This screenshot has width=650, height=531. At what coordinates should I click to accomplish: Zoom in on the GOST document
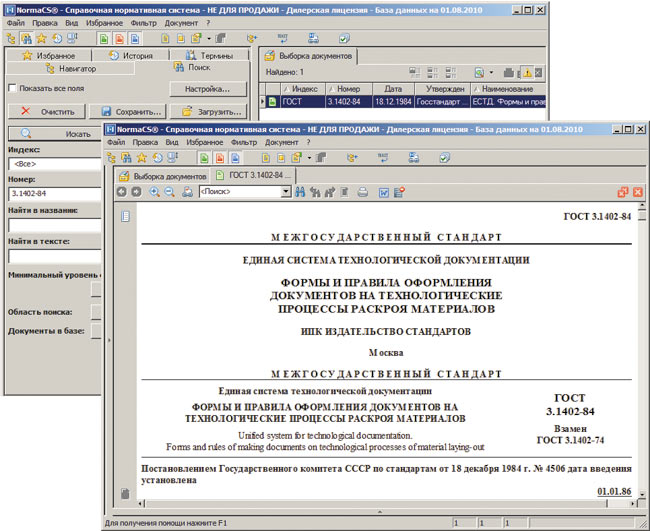coord(155,191)
